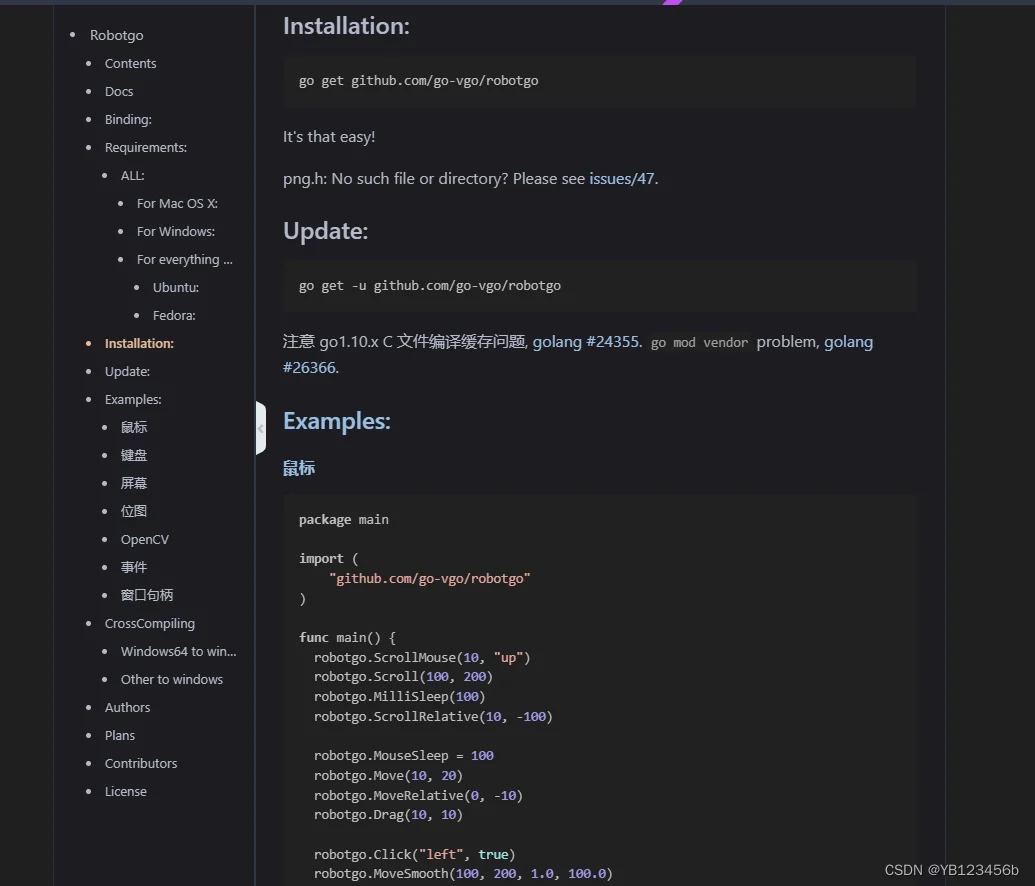1035x886 pixels.
Task: Click the robotgo.MilliSleep(100) line
Action: pyautogui.click(x=399, y=697)
